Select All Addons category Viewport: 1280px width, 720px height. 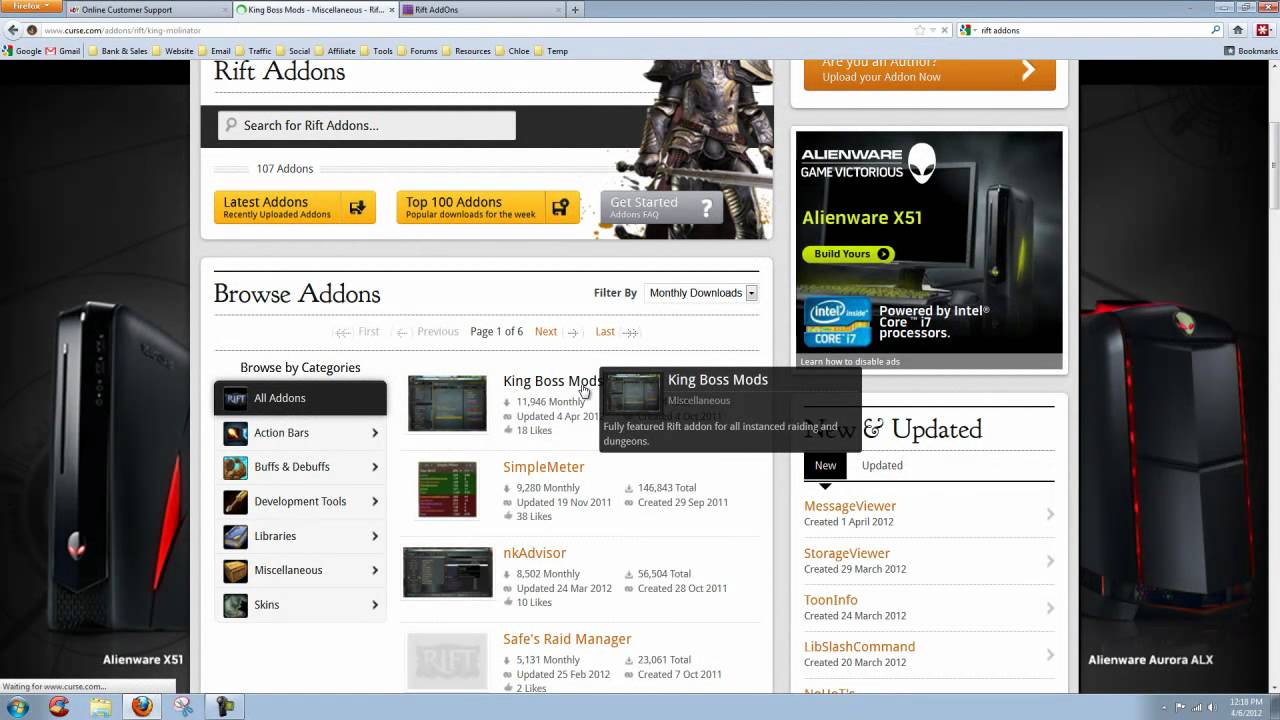[300, 398]
